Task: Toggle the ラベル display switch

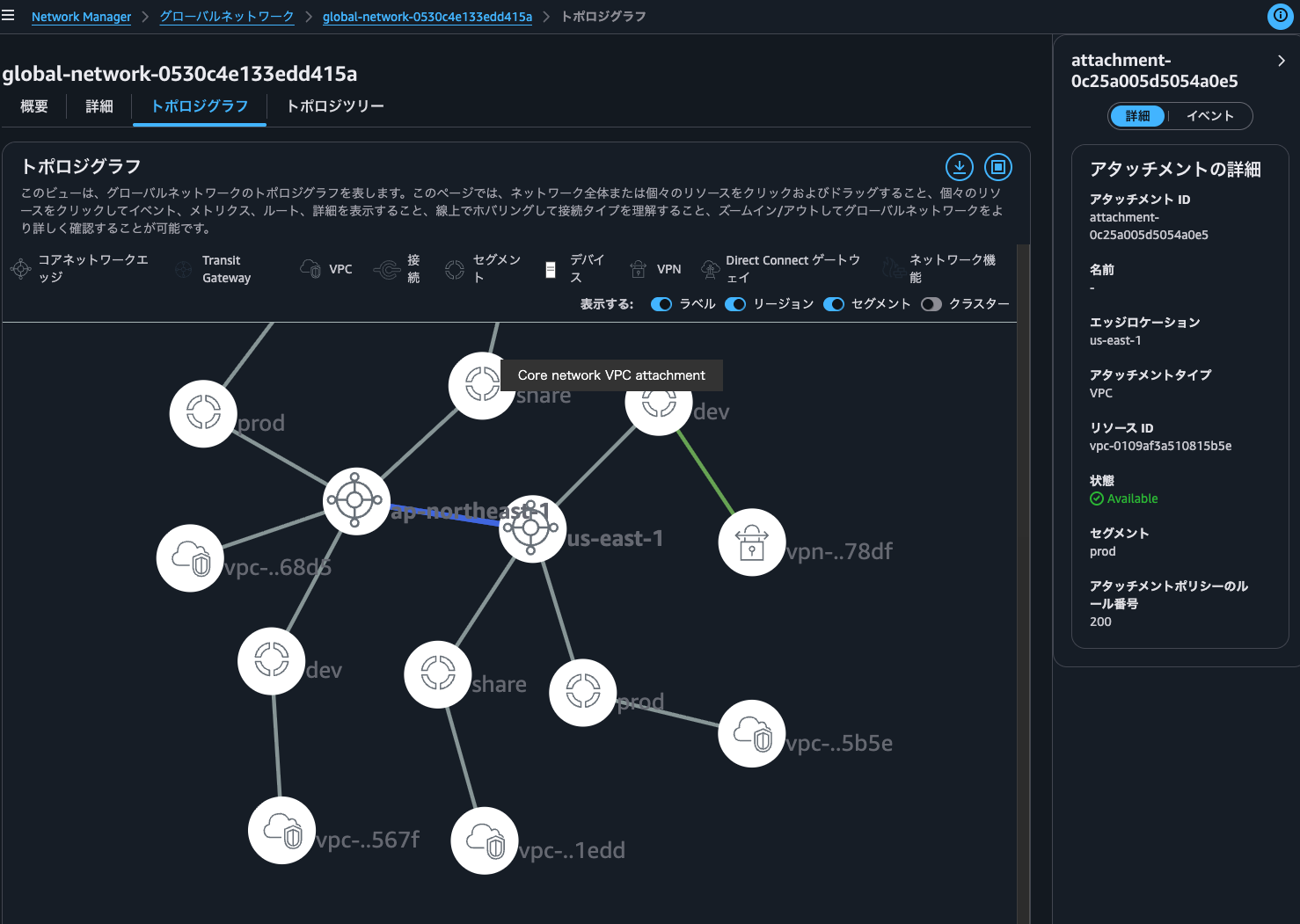Action: pyautogui.click(x=661, y=304)
